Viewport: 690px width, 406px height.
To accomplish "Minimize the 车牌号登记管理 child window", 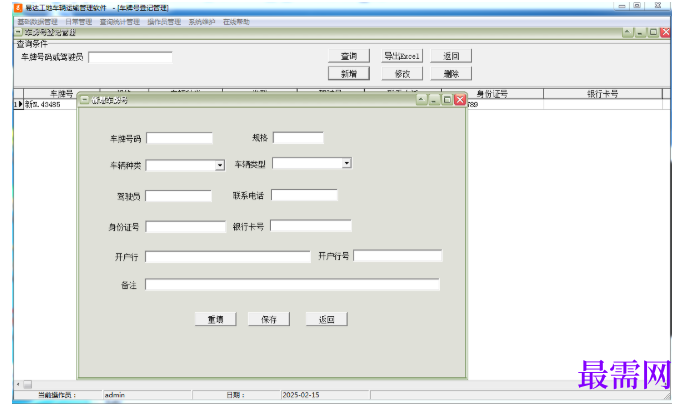I will [x=640, y=32].
